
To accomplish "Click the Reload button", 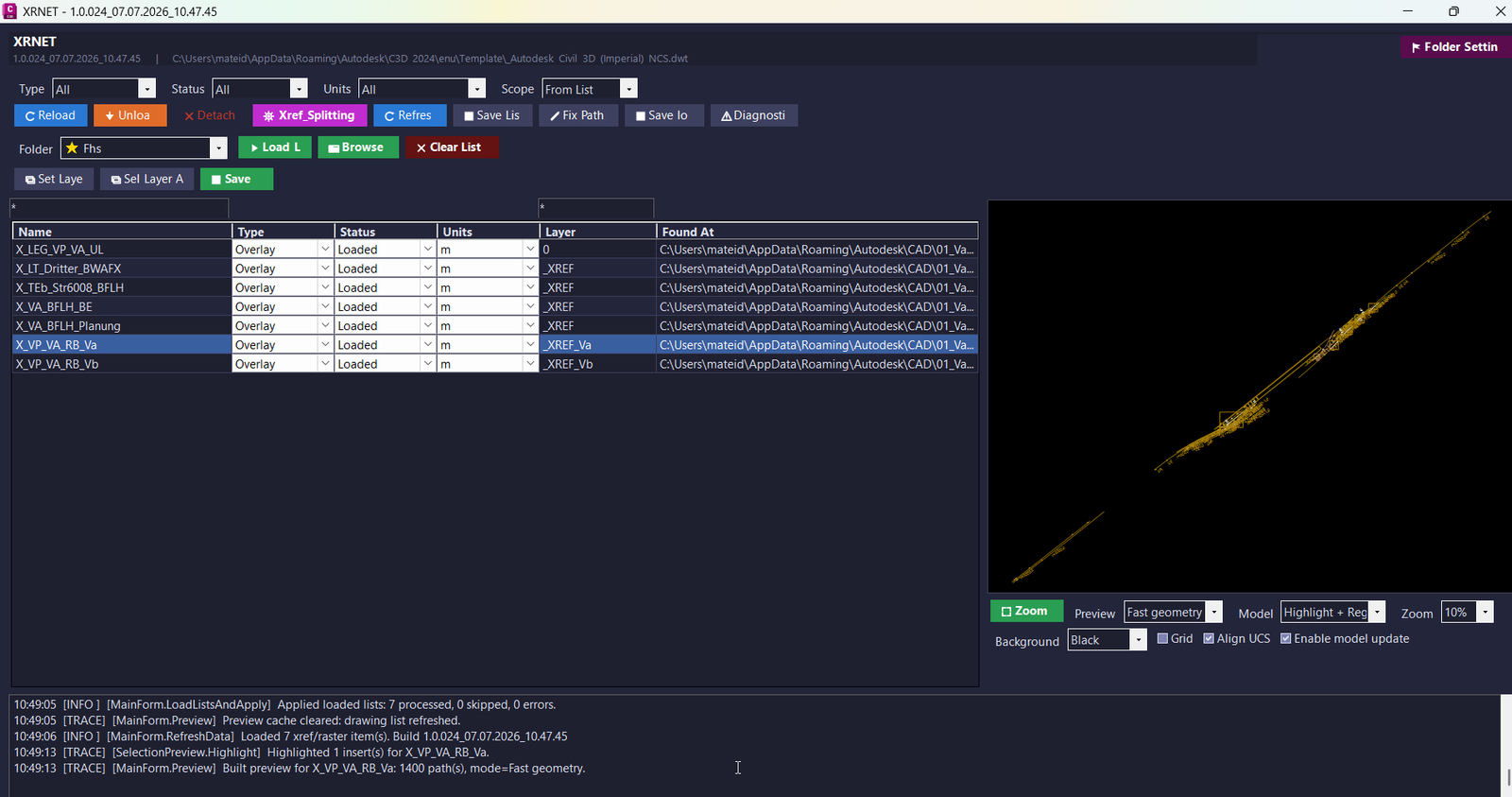I will coord(51,115).
